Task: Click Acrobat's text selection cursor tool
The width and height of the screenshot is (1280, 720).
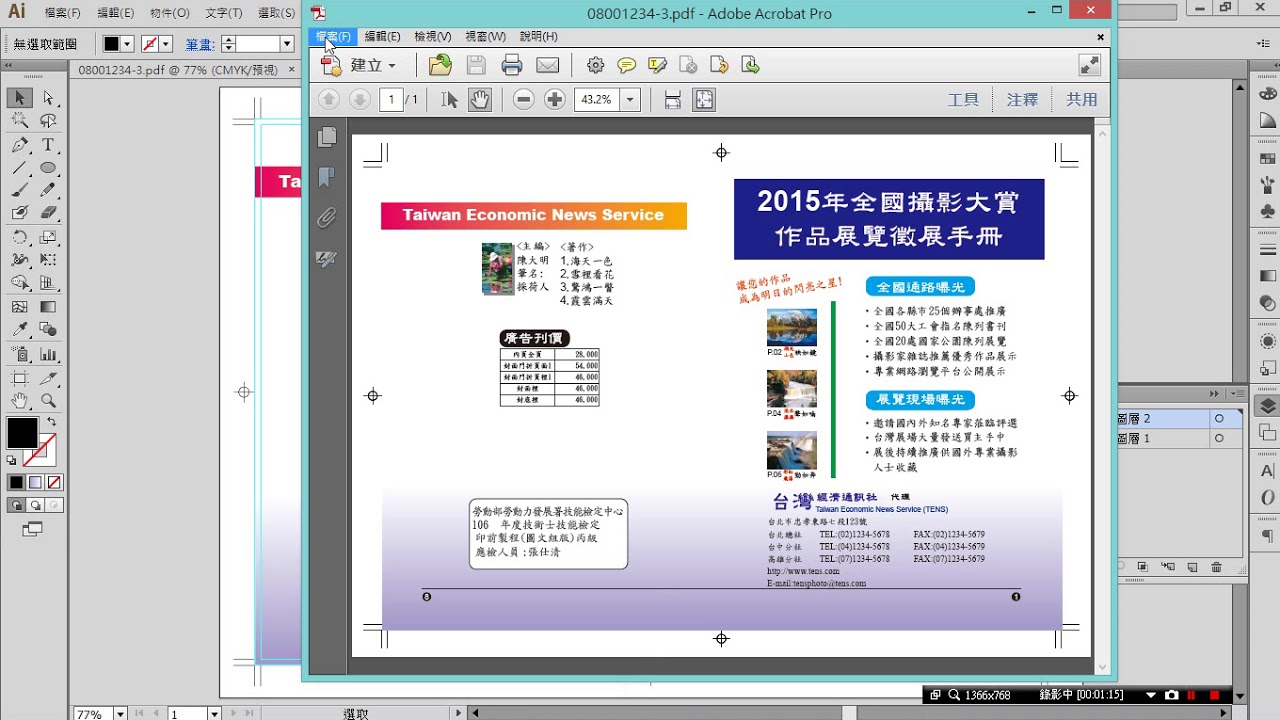Action: pos(449,99)
